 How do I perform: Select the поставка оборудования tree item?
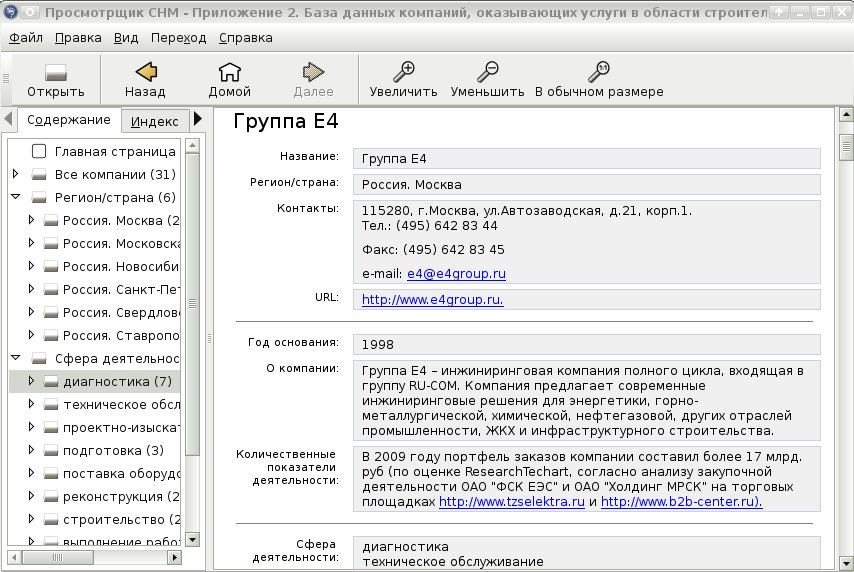121,473
